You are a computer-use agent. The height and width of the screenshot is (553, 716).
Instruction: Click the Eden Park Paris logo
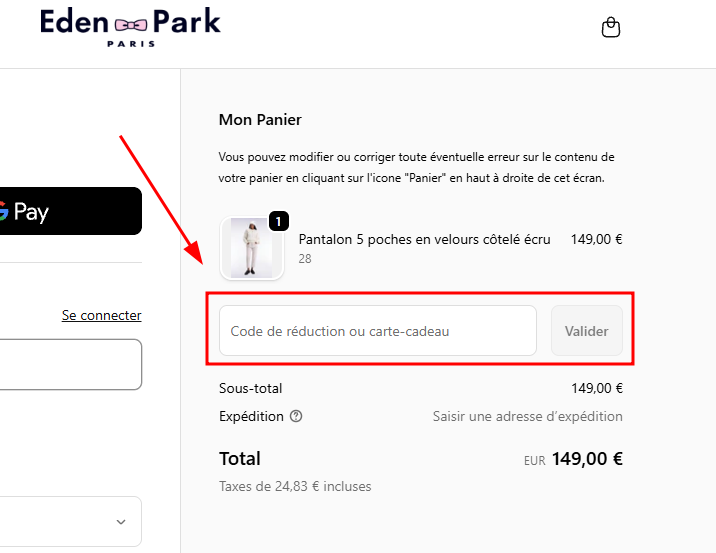130,27
